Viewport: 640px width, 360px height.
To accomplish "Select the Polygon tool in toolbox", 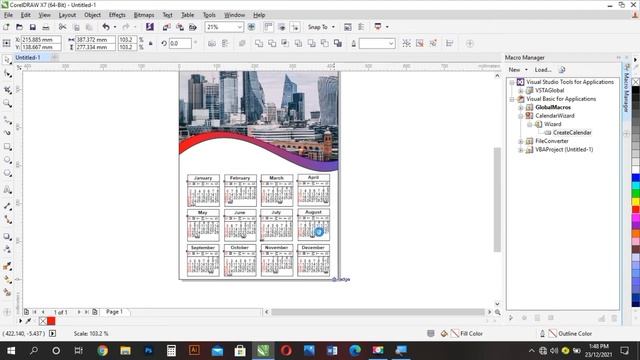I will [x=7, y=173].
